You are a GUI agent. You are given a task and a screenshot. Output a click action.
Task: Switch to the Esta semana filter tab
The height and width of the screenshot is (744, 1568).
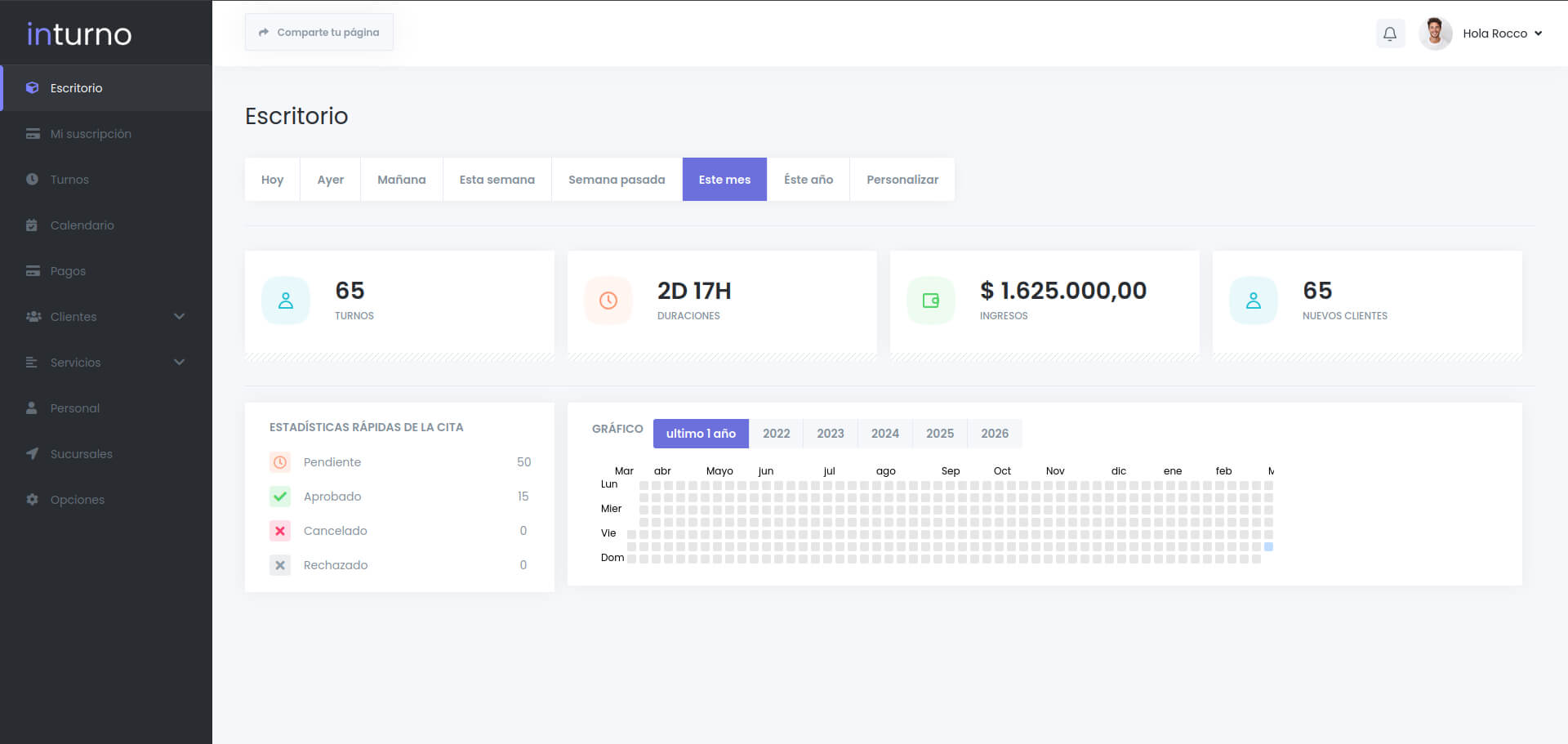(x=497, y=180)
